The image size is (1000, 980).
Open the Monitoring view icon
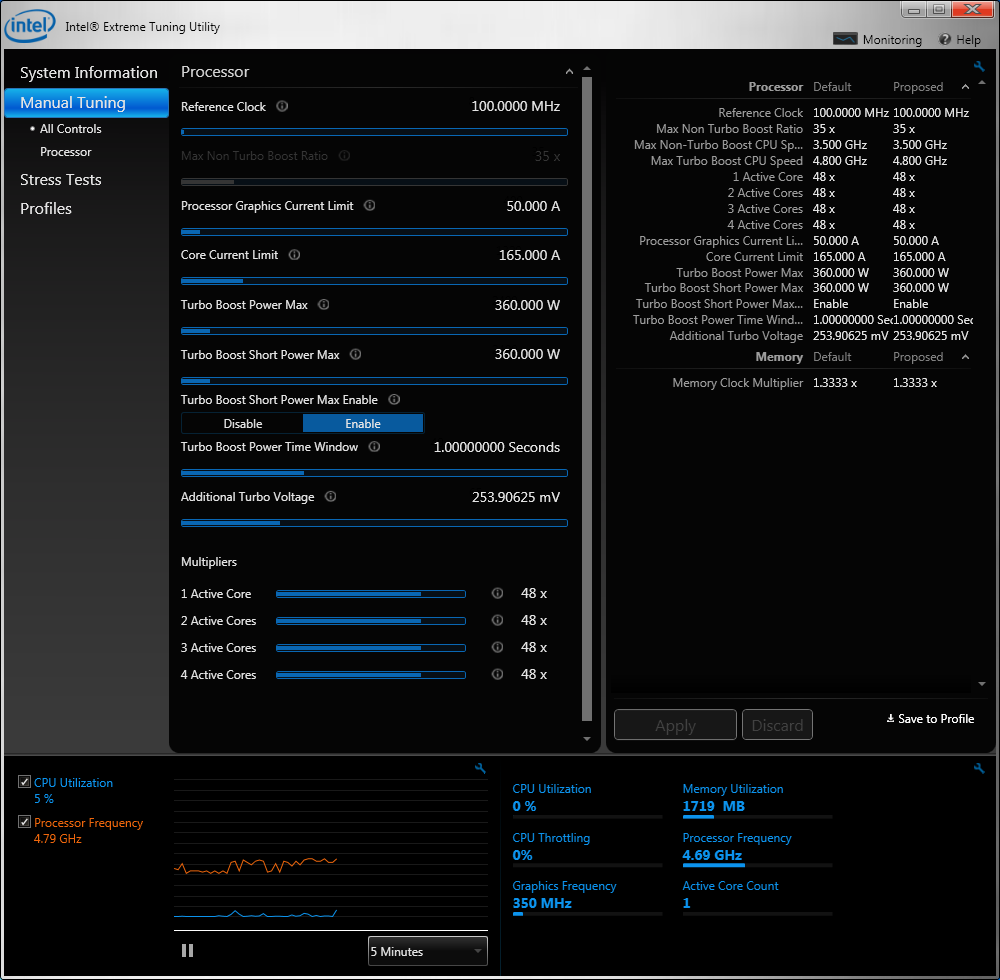click(x=845, y=39)
